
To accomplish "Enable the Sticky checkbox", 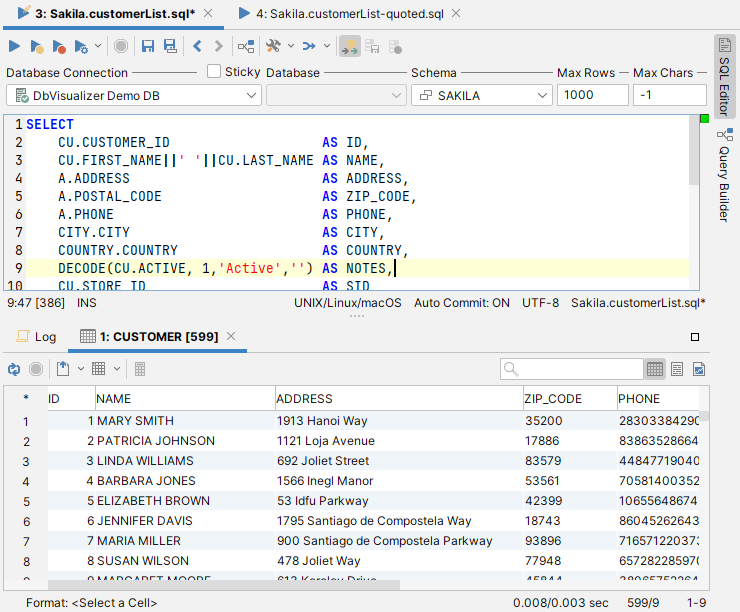I will point(214,71).
